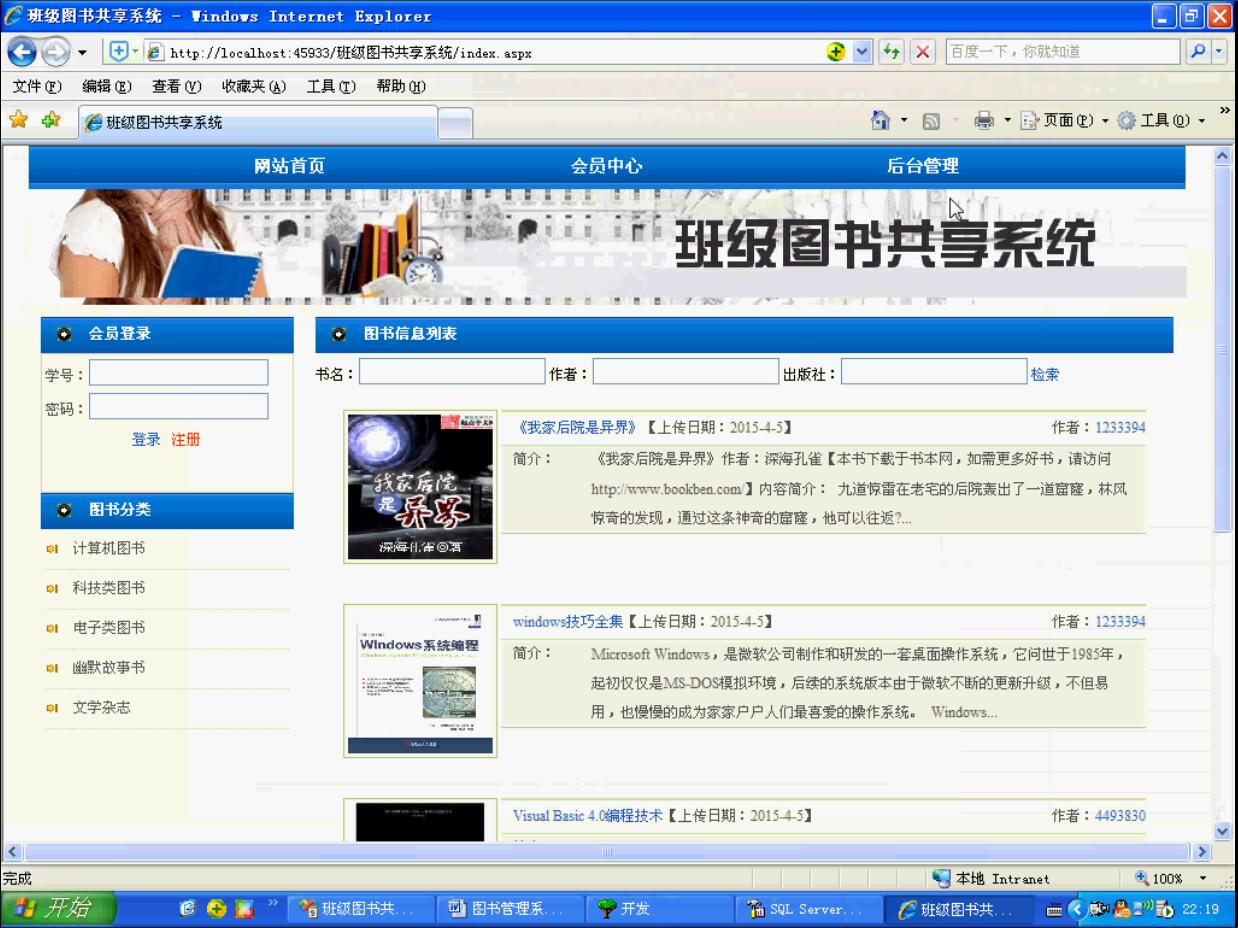The height and width of the screenshot is (928, 1238).
Task: Open the search provider dropdown arrow
Action: click(1220, 52)
